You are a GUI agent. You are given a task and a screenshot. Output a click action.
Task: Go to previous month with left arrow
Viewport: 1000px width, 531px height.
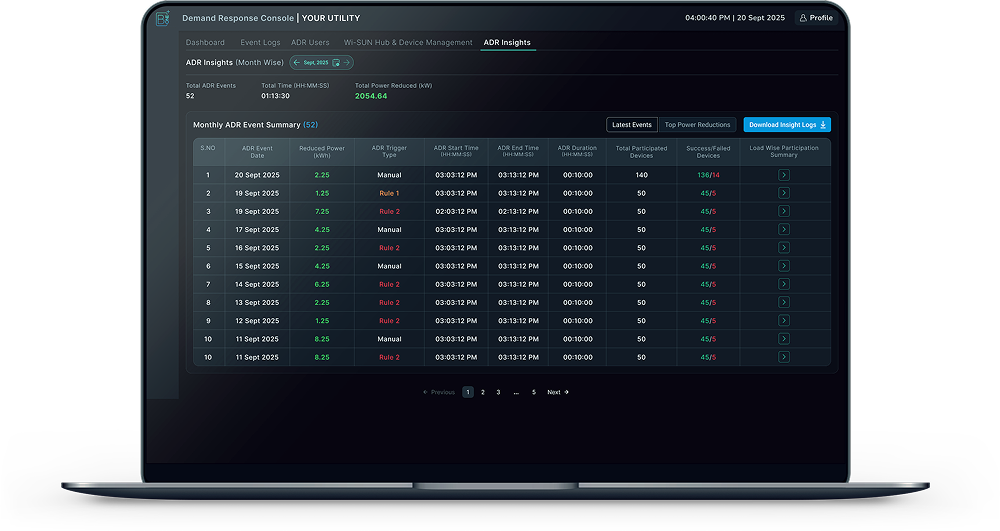(x=297, y=62)
